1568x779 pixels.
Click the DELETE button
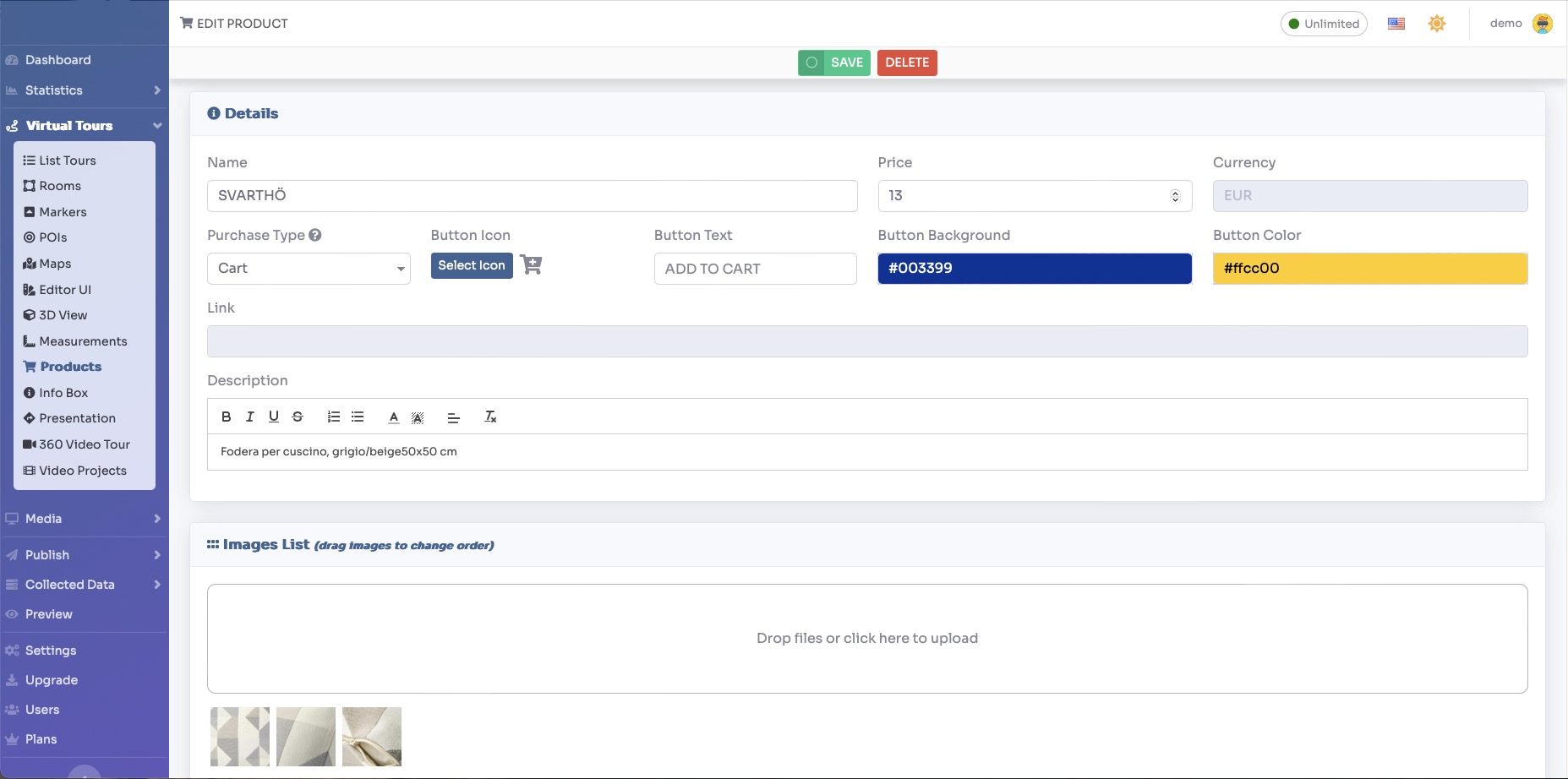(x=907, y=62)
